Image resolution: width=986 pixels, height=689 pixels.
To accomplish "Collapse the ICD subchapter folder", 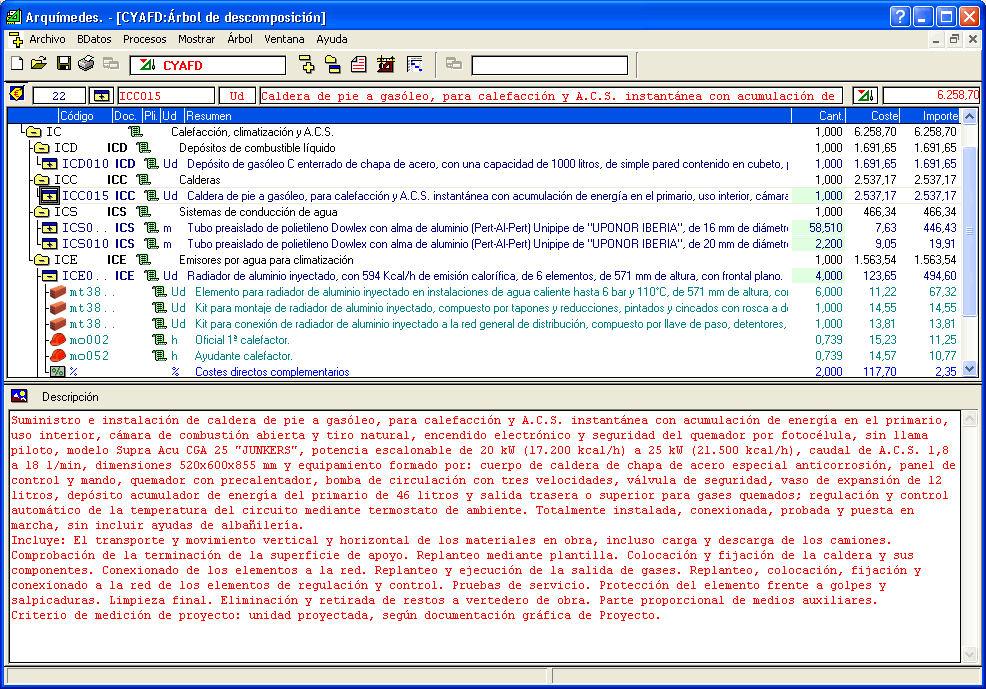I will click(42, 148).
